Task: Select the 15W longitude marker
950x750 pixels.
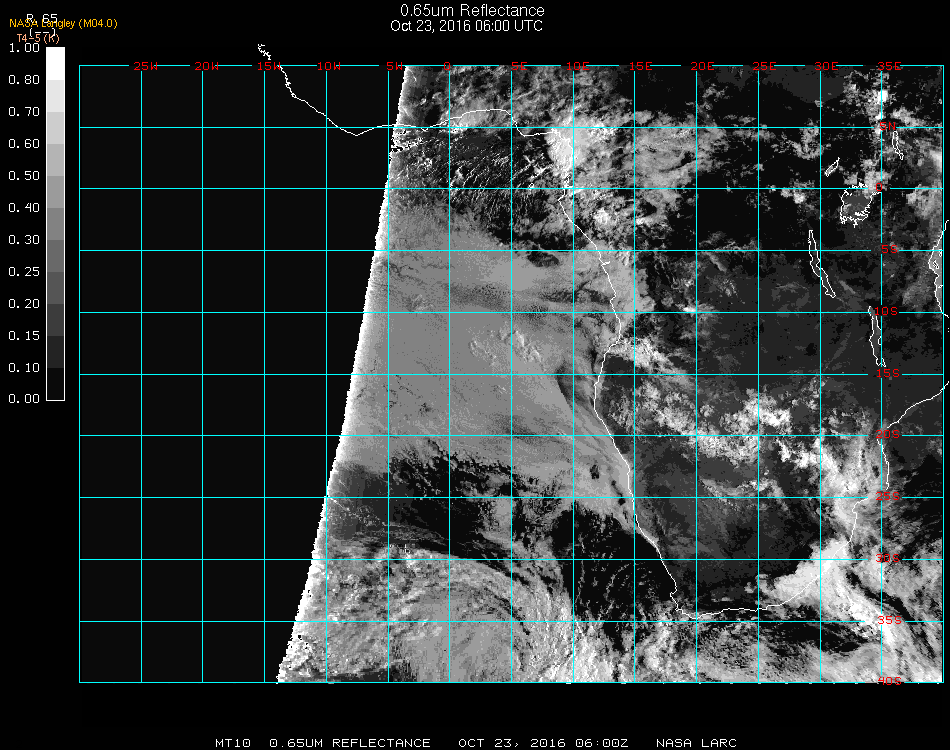Action: [x=268, y=67]
